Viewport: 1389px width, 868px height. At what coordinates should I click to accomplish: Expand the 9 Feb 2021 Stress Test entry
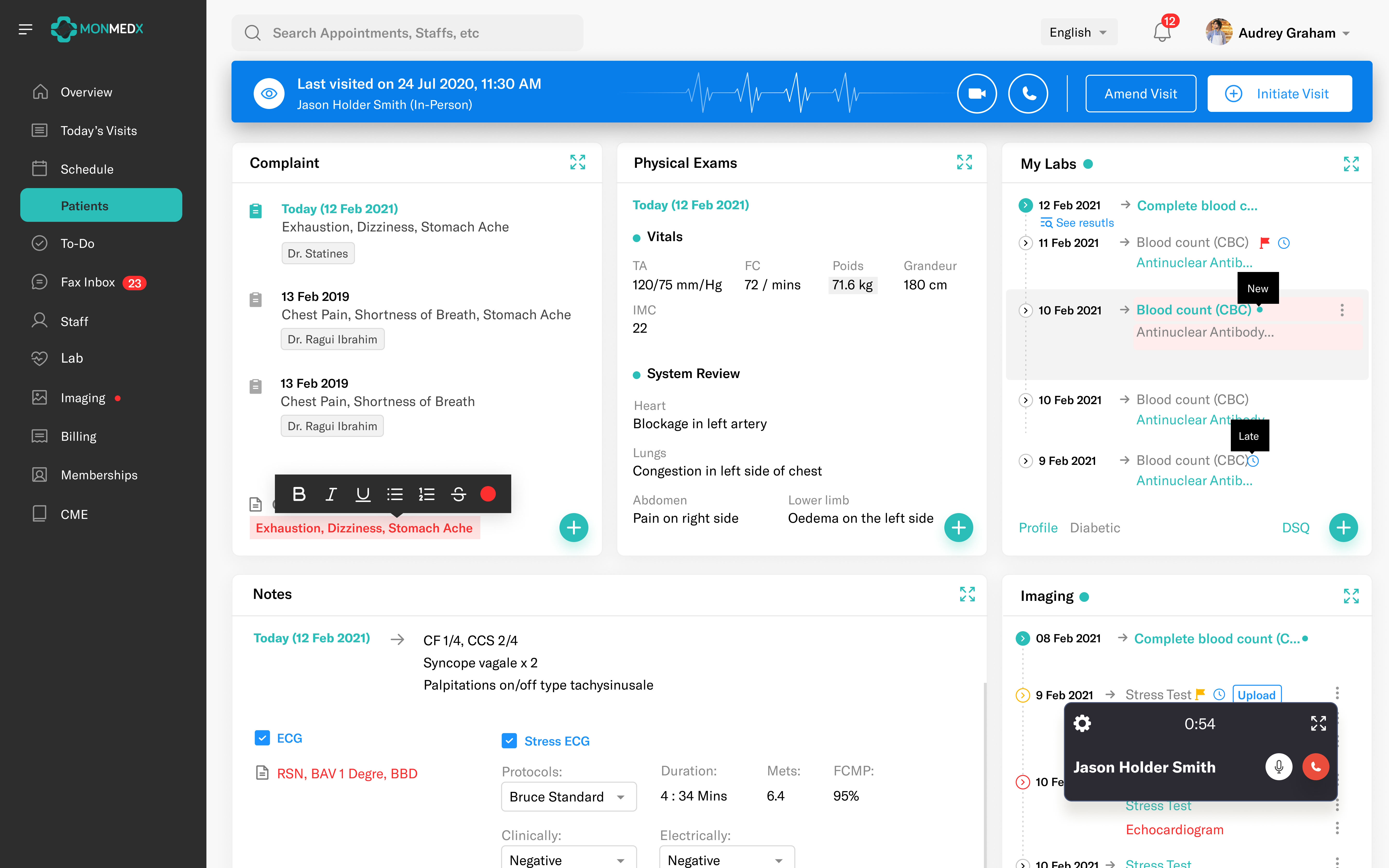(x=1023, y=695)
